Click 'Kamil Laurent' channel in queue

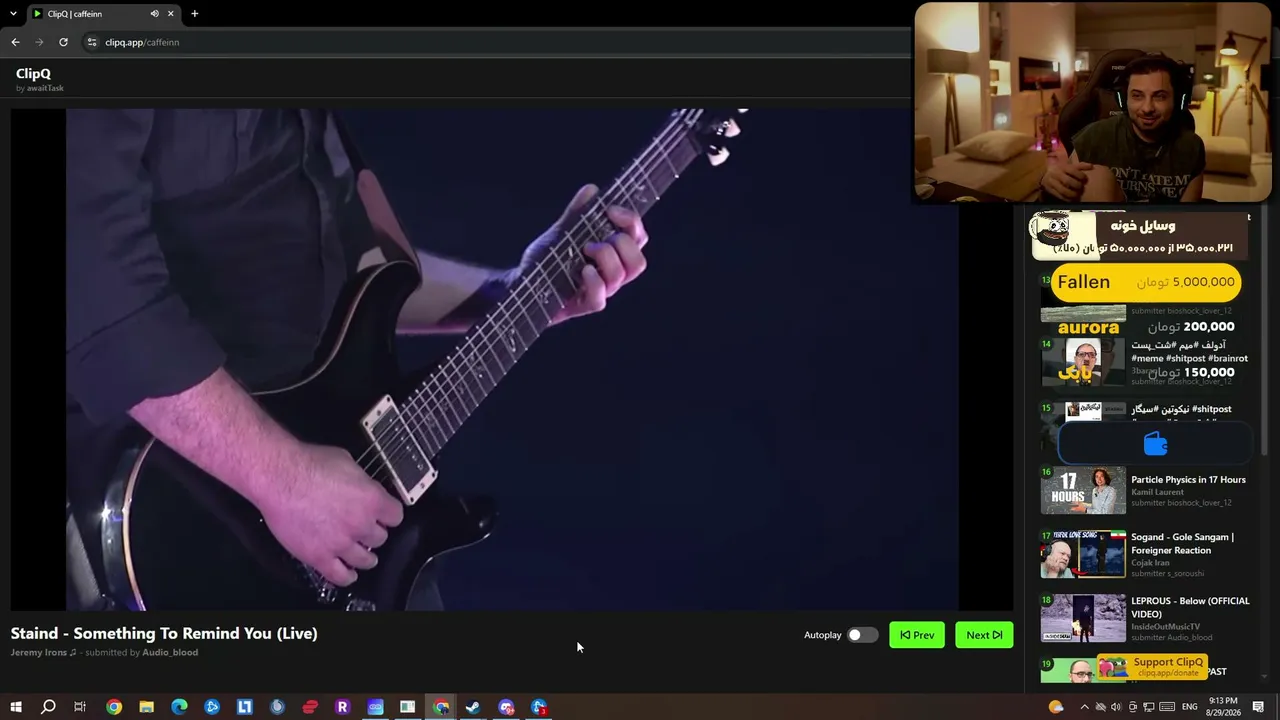tap(1157, 492)
